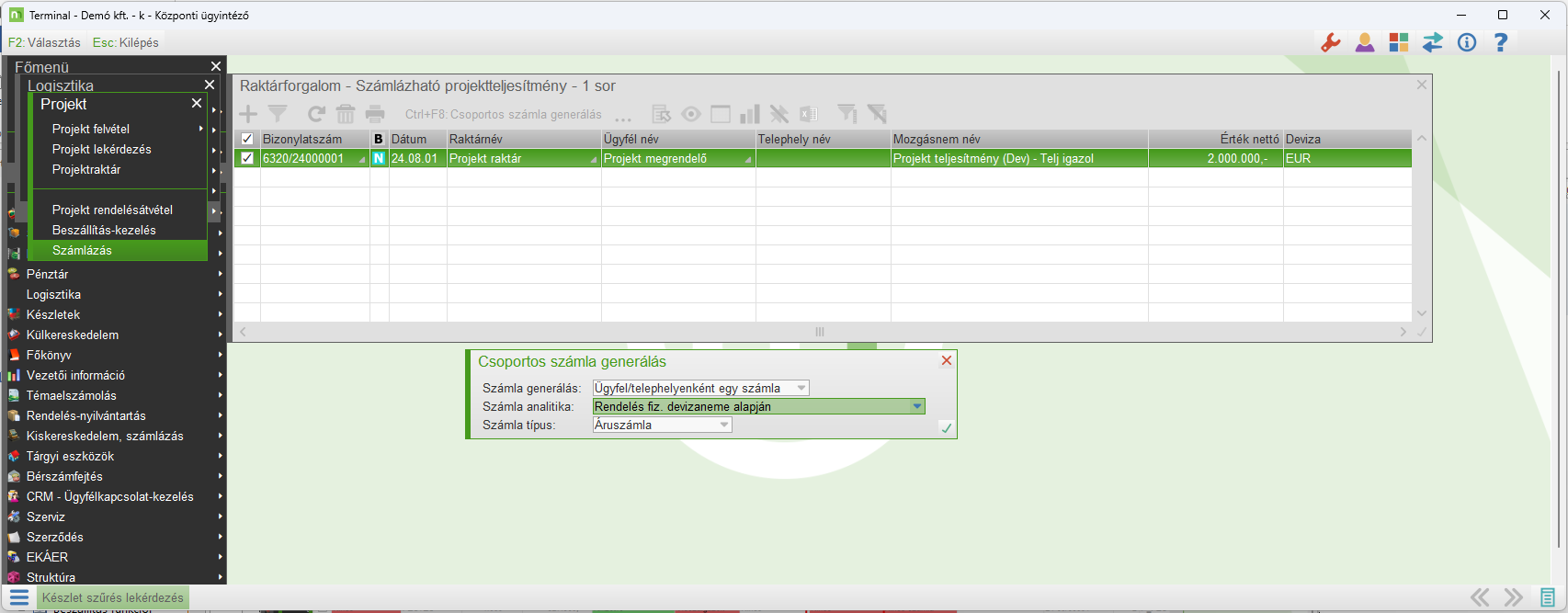Toggle the select-all checkbox in table header

click(247, 139)
